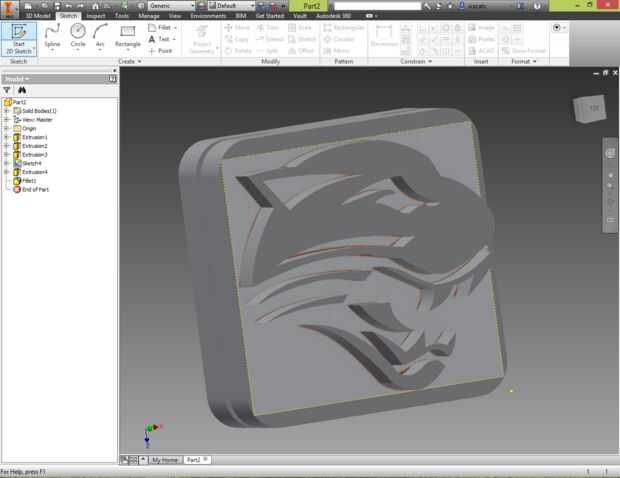Viewport: 620px width, 478px height.
Task: Close the model browser panel
Action: click(115, 70)
